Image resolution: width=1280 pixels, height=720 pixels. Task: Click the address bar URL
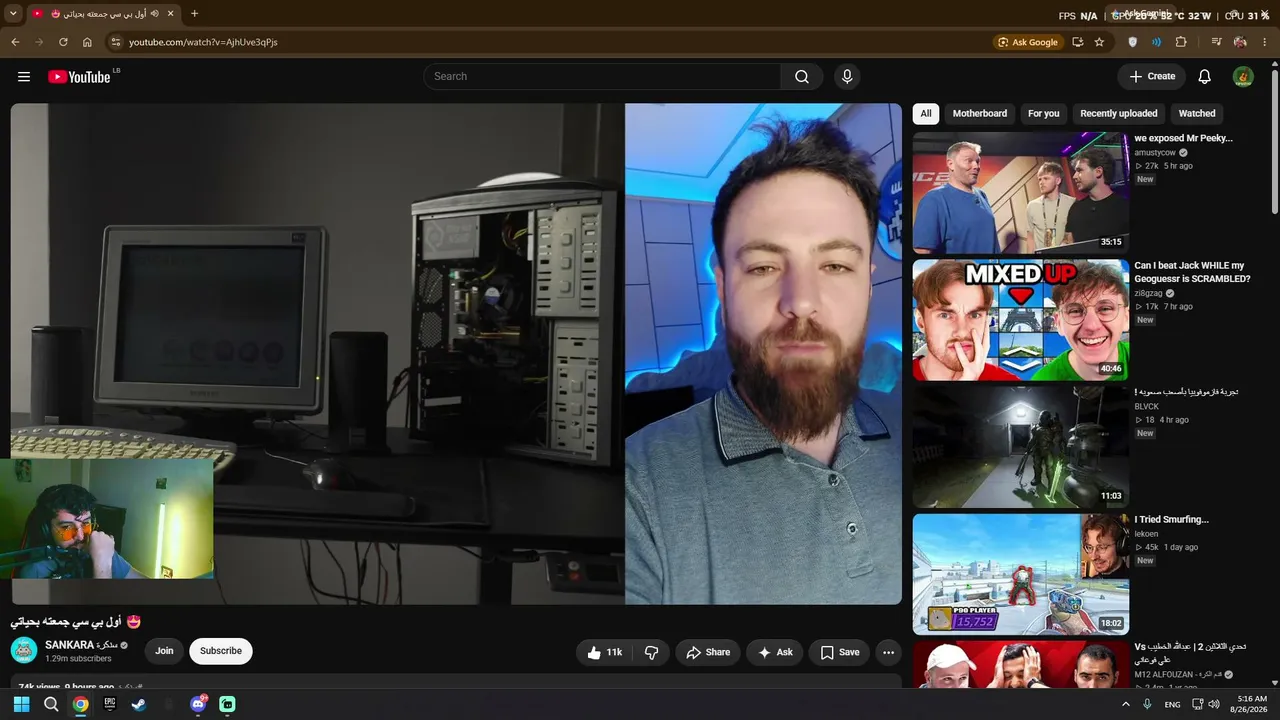click(203, 42)
